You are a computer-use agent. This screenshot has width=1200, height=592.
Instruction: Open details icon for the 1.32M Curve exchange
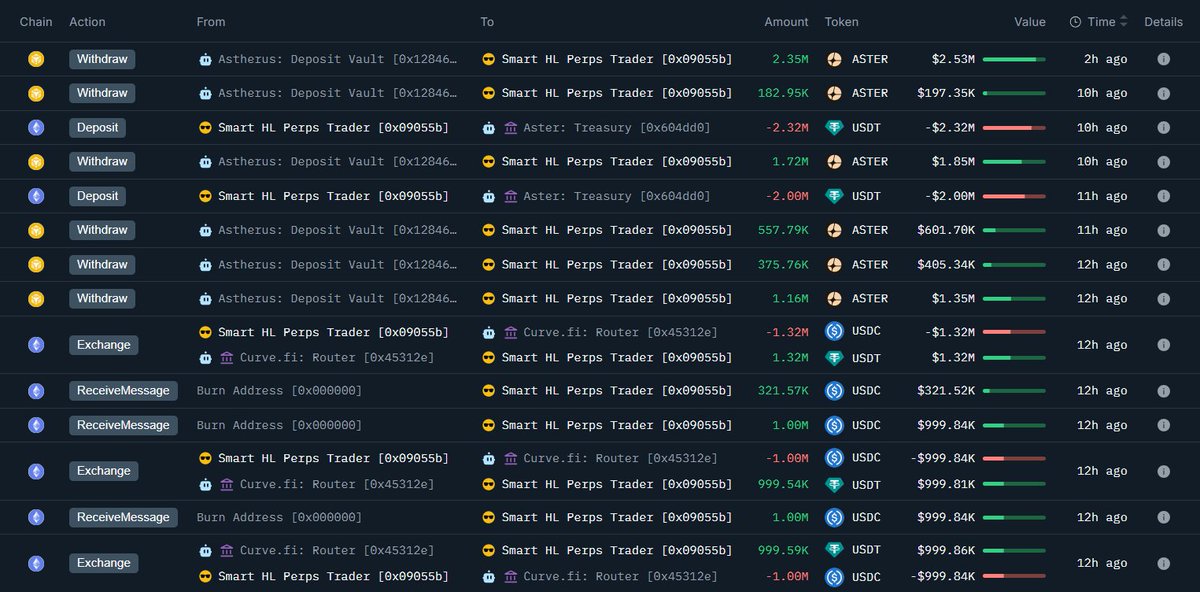click(x=1163, y=344)
